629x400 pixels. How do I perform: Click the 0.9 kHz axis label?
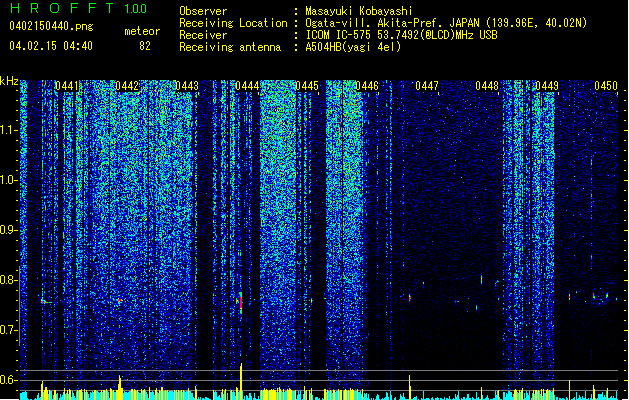9,230
